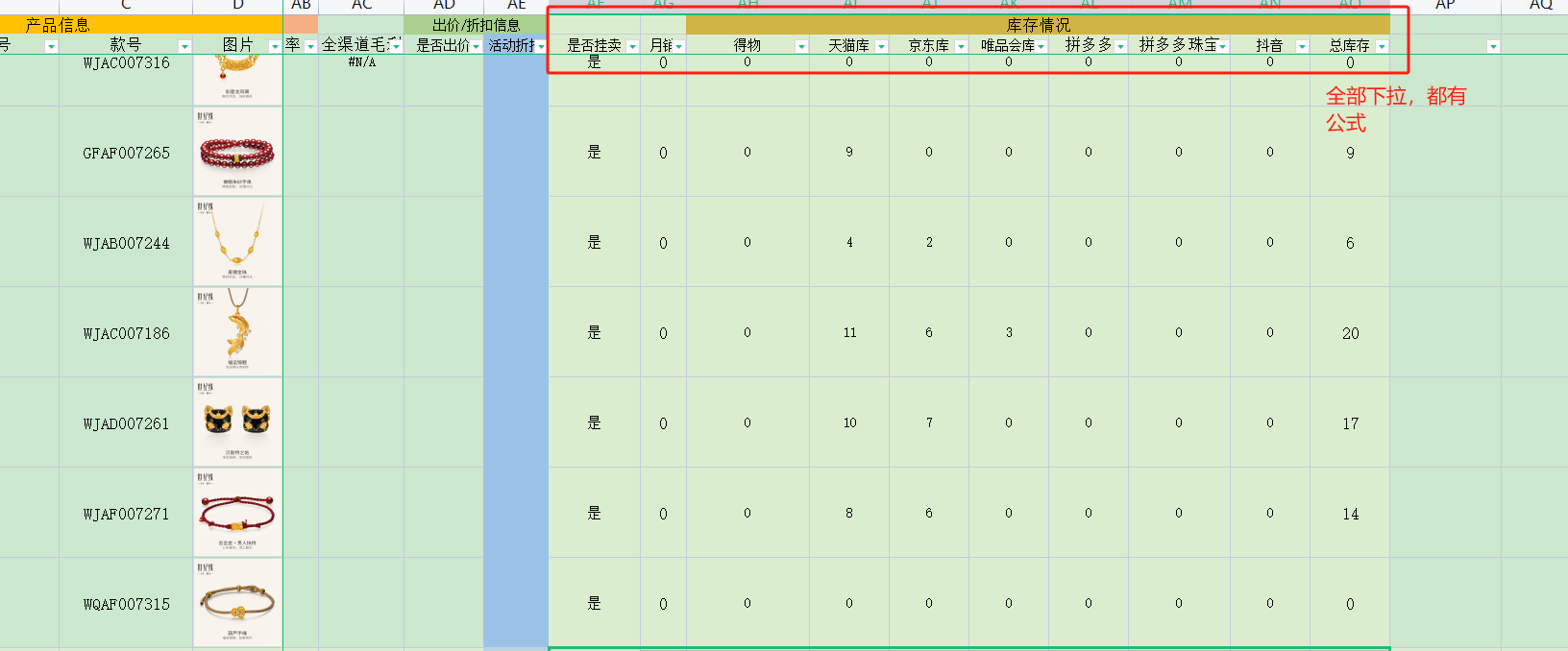
Task: Select the gold koi pendant image for WJAC007186
Action: [237, 331]
